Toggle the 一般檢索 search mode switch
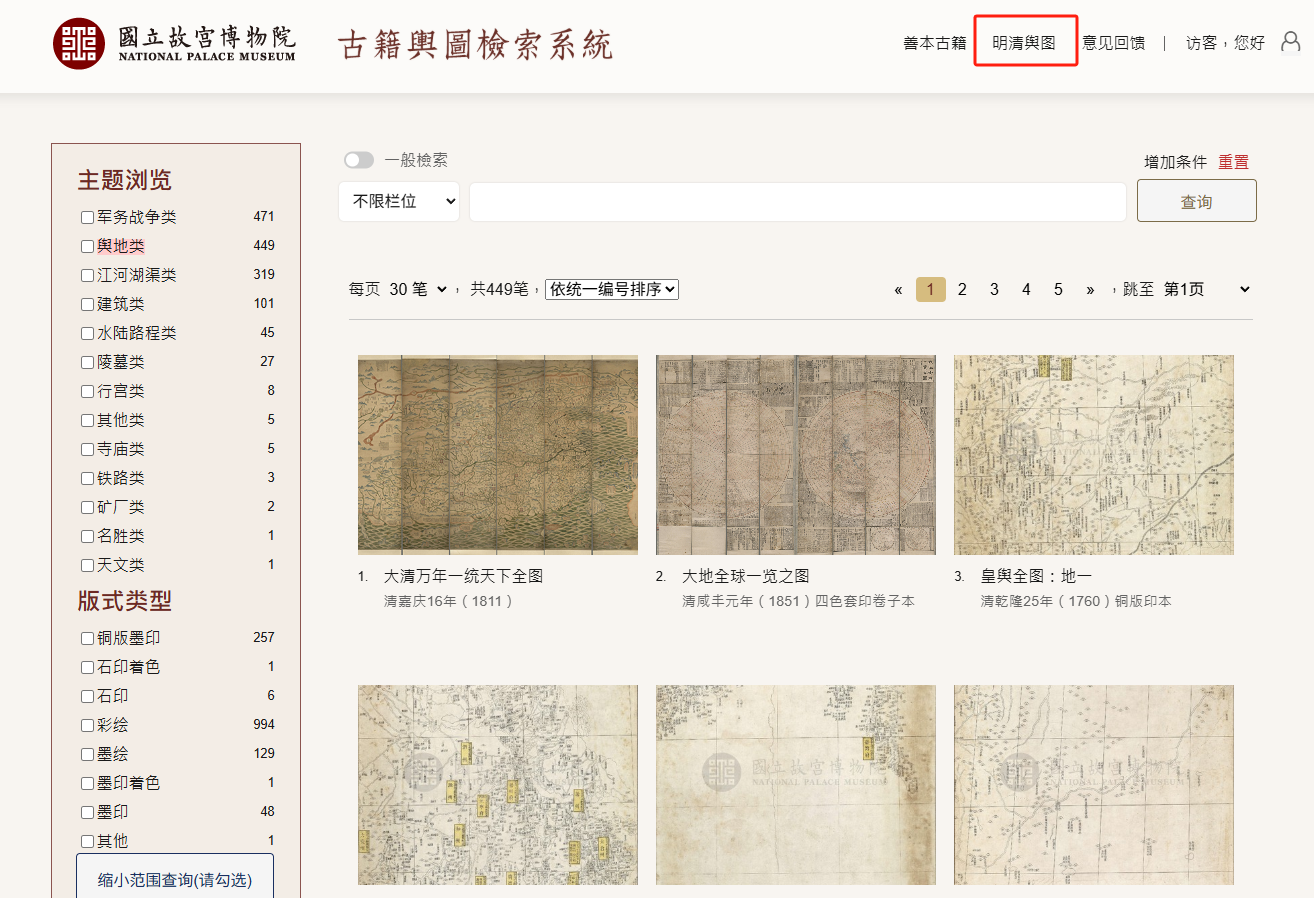This screenshot has height=898, width=1314. tap(359, 160)
